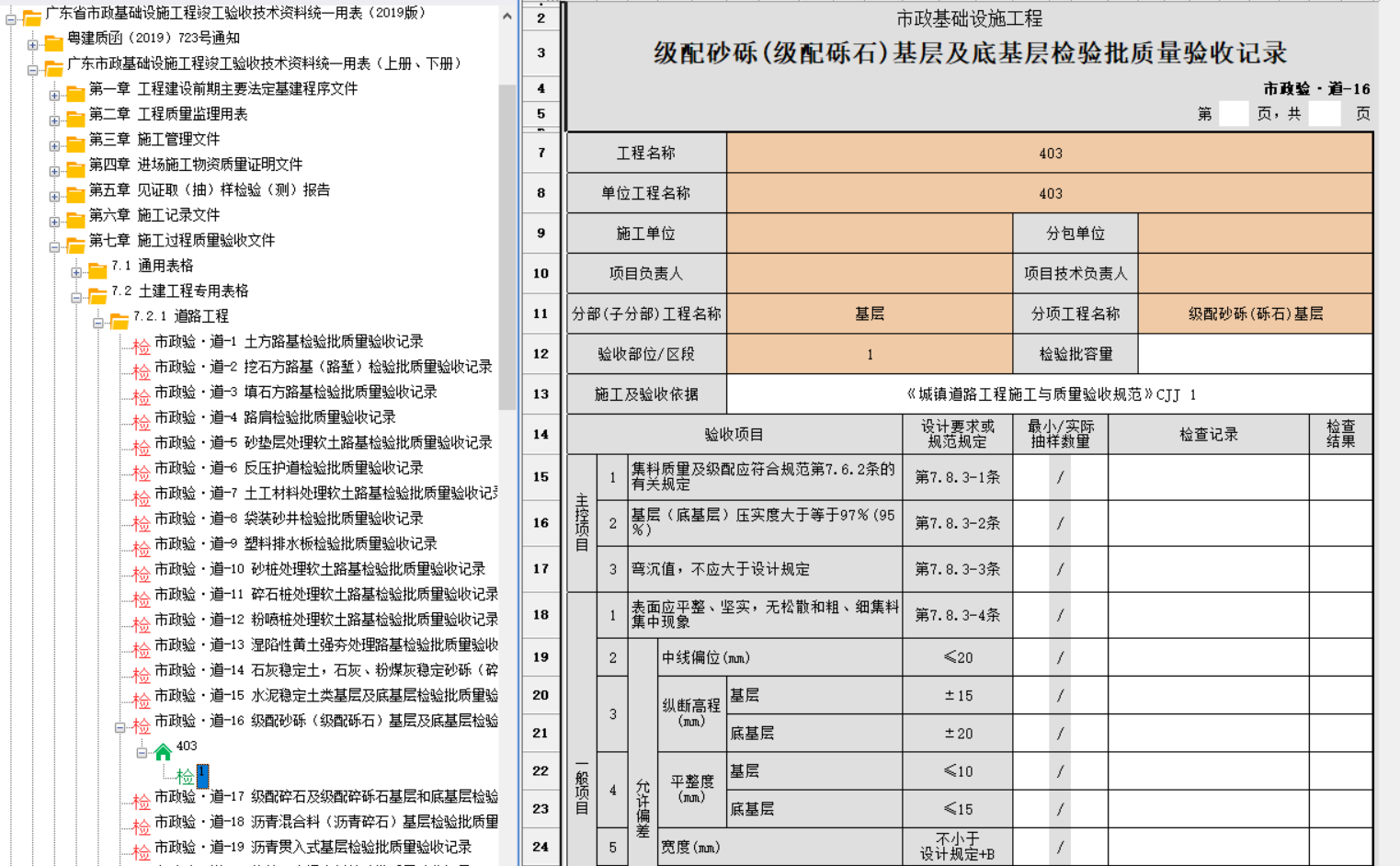Click the green 检 icon under 403
Viewport: 1400px width, 866px height.
185,777
